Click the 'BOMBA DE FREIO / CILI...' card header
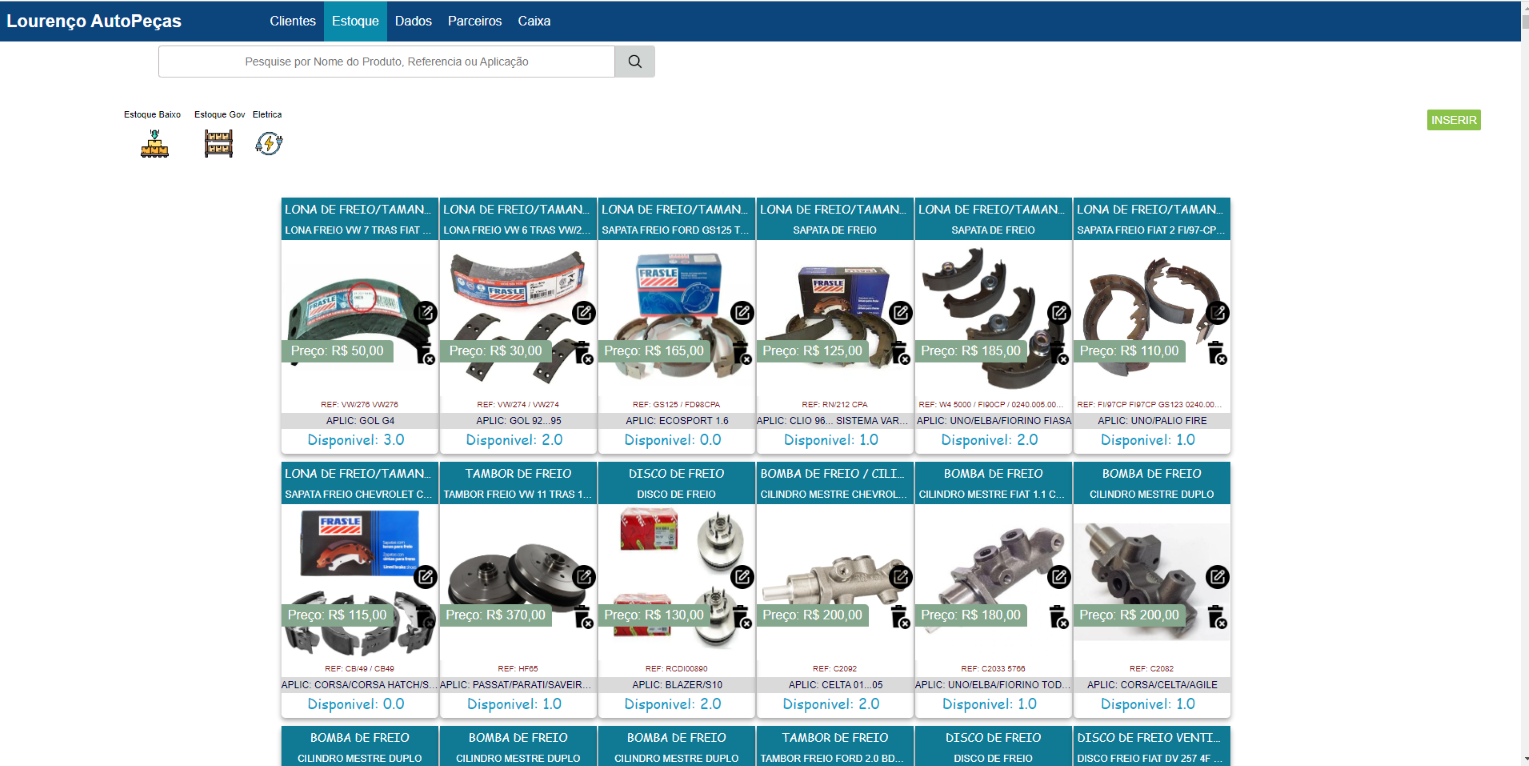1529x766 pixels. pos(835,473)
